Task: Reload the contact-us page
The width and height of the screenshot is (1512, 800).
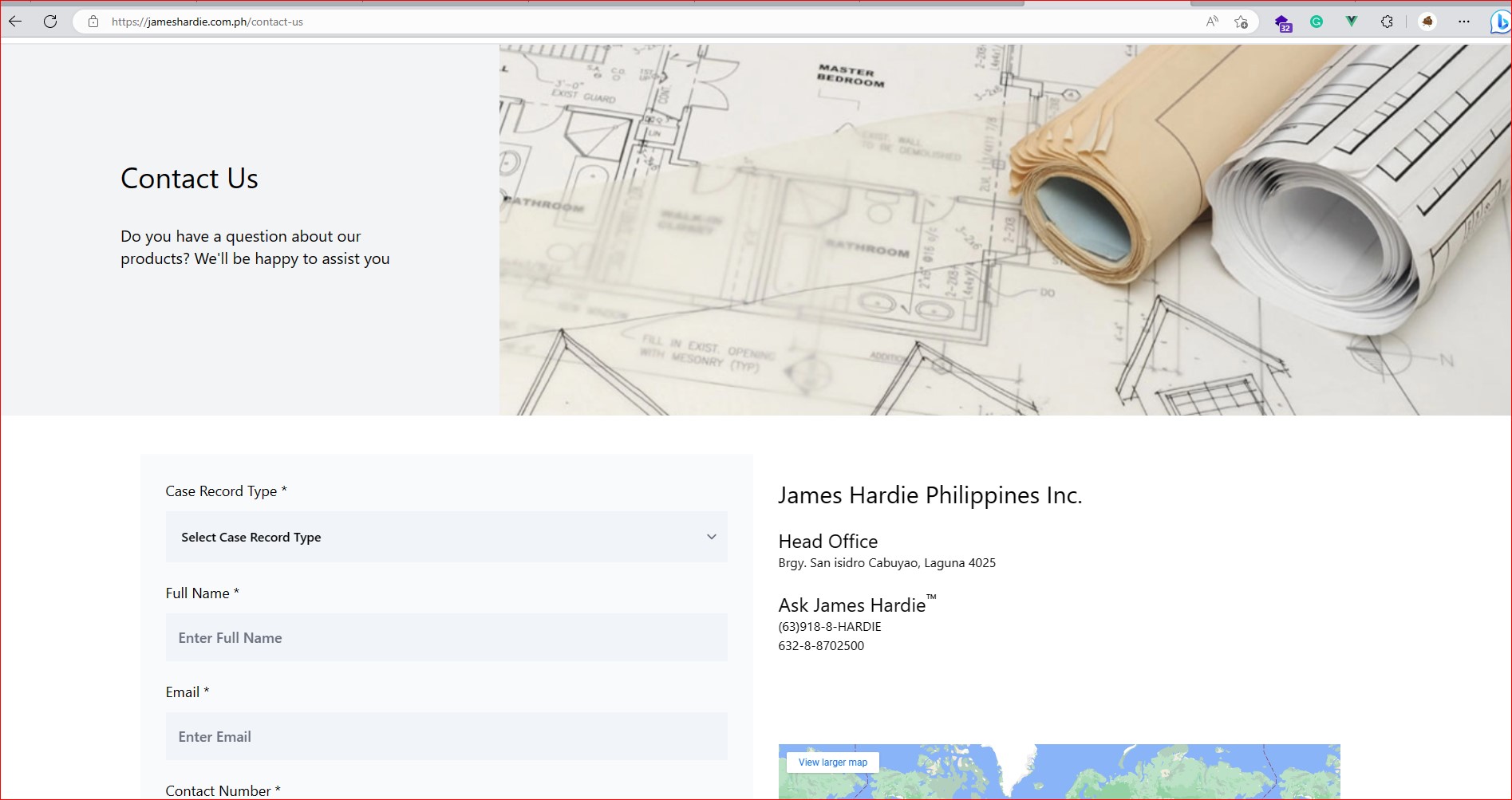Action: pyautogui.click(x=50, y=22)
